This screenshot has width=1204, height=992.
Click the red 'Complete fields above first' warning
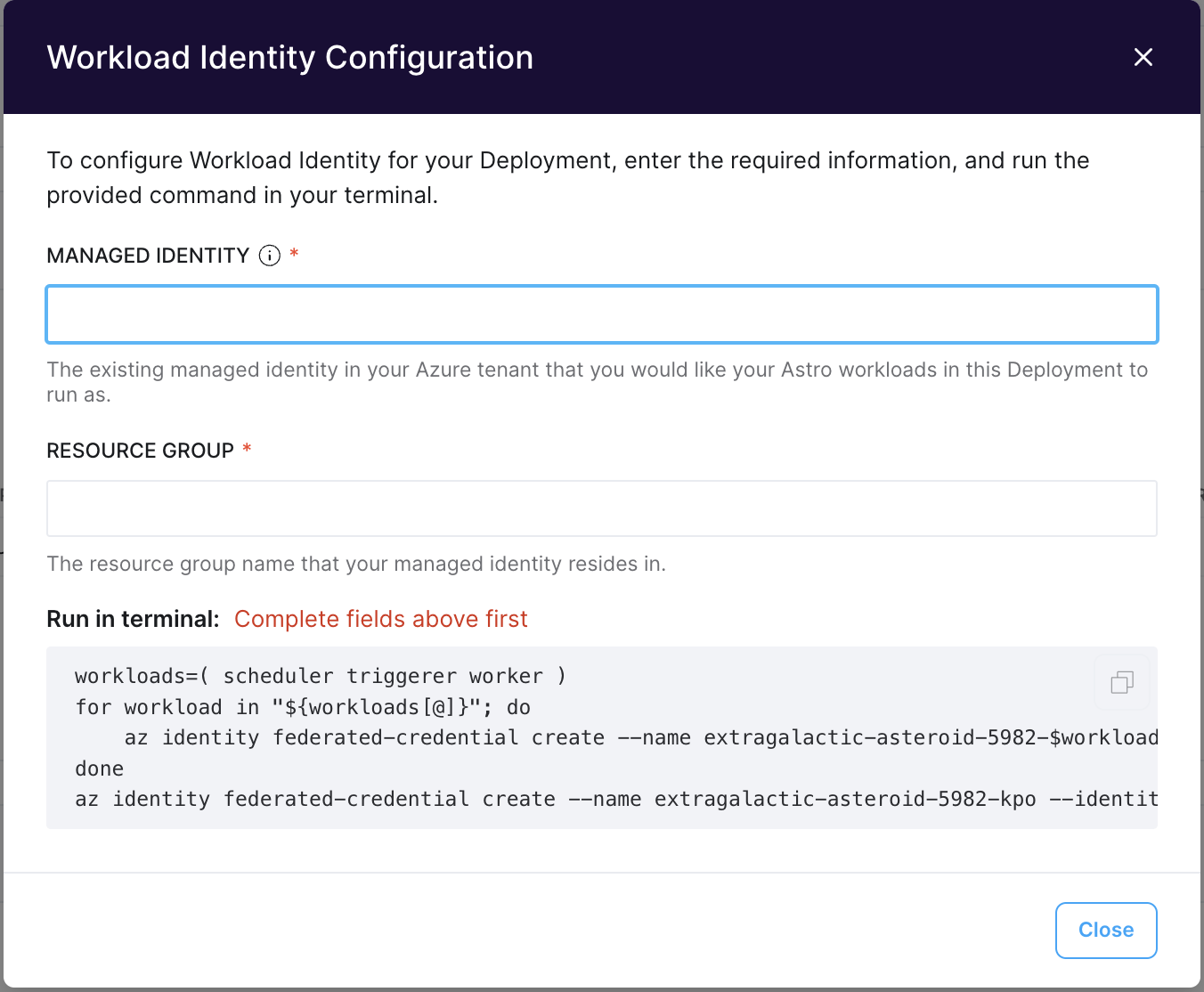[x=381, y=619]
